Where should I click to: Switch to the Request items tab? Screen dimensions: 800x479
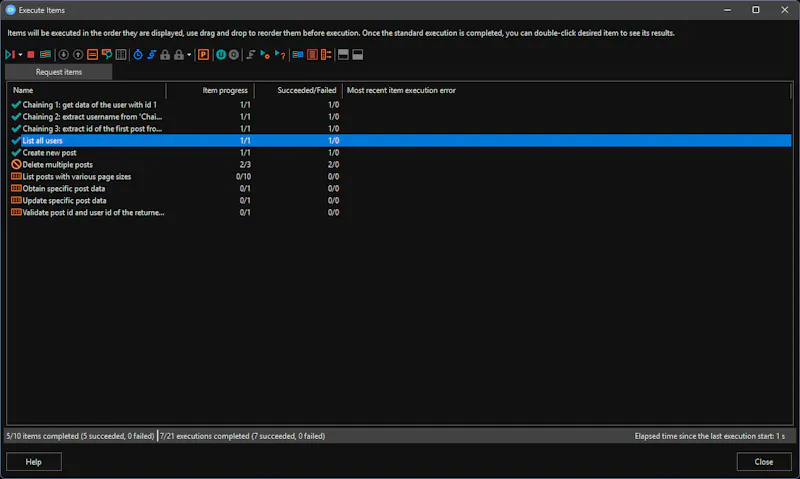pos(59,72)
